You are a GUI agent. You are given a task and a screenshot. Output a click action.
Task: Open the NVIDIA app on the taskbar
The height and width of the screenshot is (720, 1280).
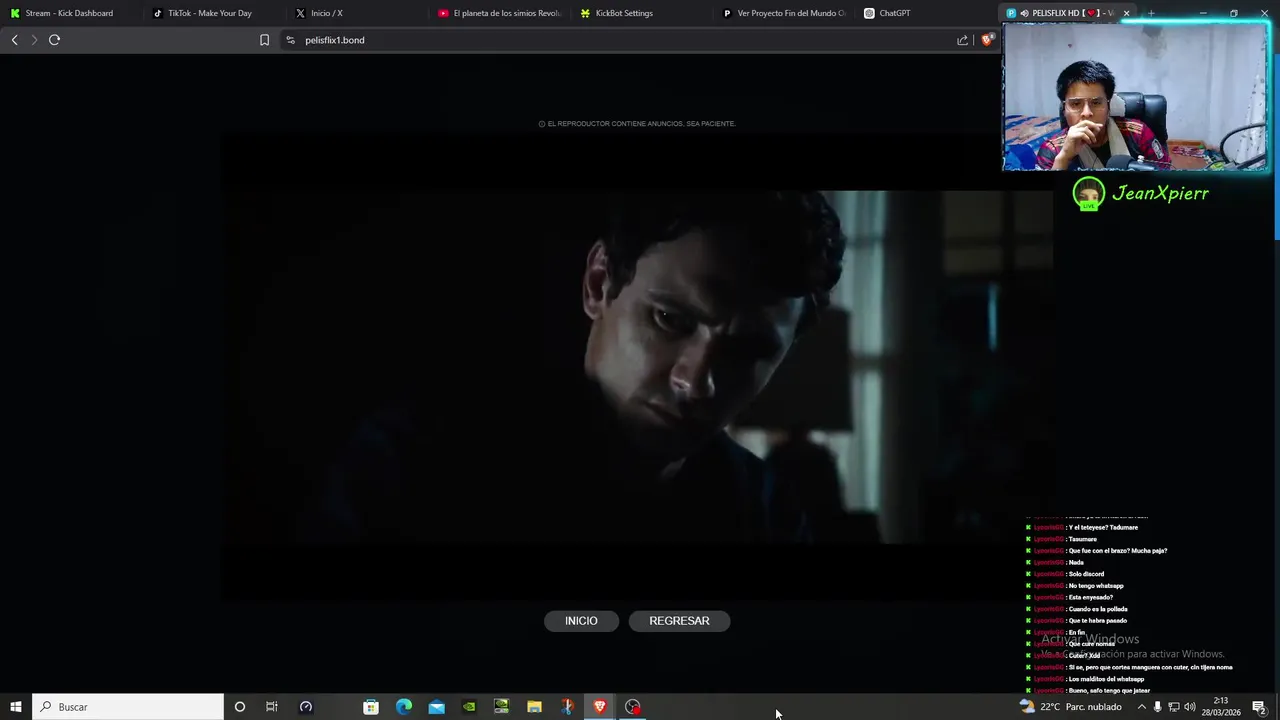[469, 707]
